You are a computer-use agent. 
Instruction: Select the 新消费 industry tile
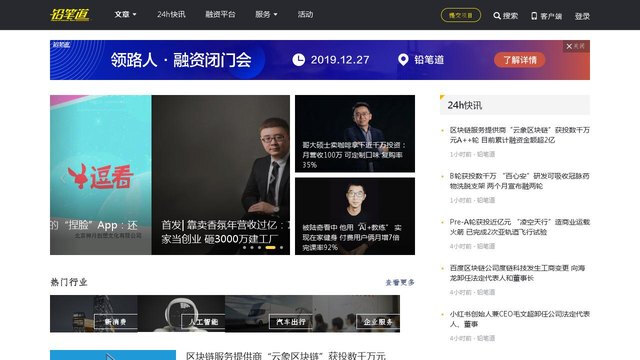click(93, 313)
